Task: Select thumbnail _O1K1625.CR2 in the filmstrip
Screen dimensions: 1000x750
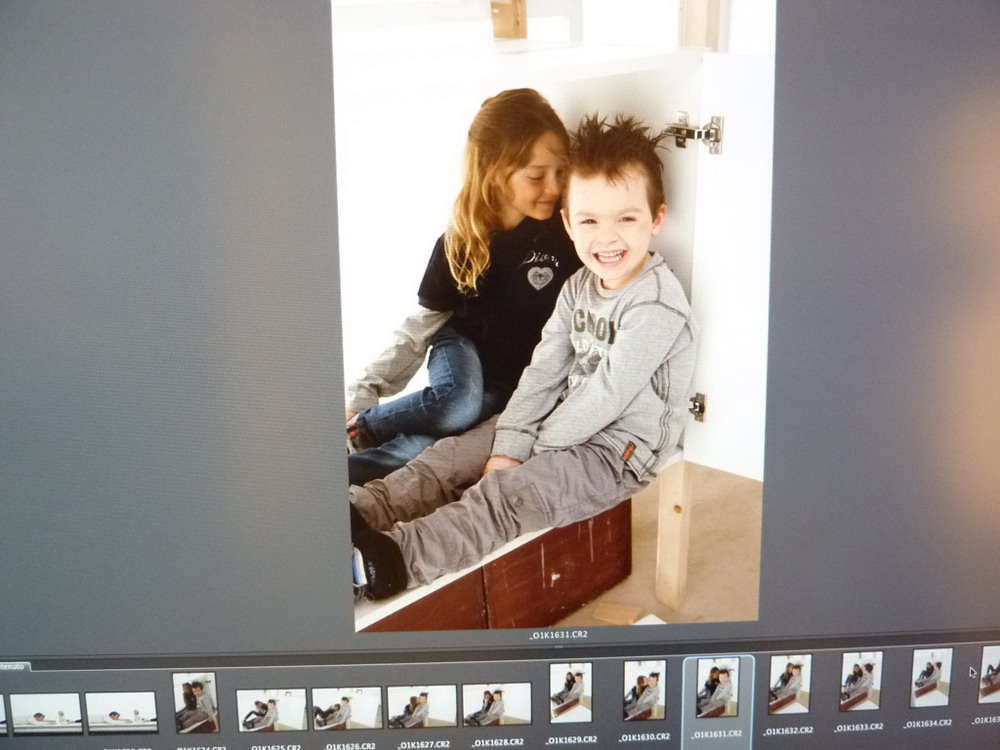Action: [x=271, y=709]
